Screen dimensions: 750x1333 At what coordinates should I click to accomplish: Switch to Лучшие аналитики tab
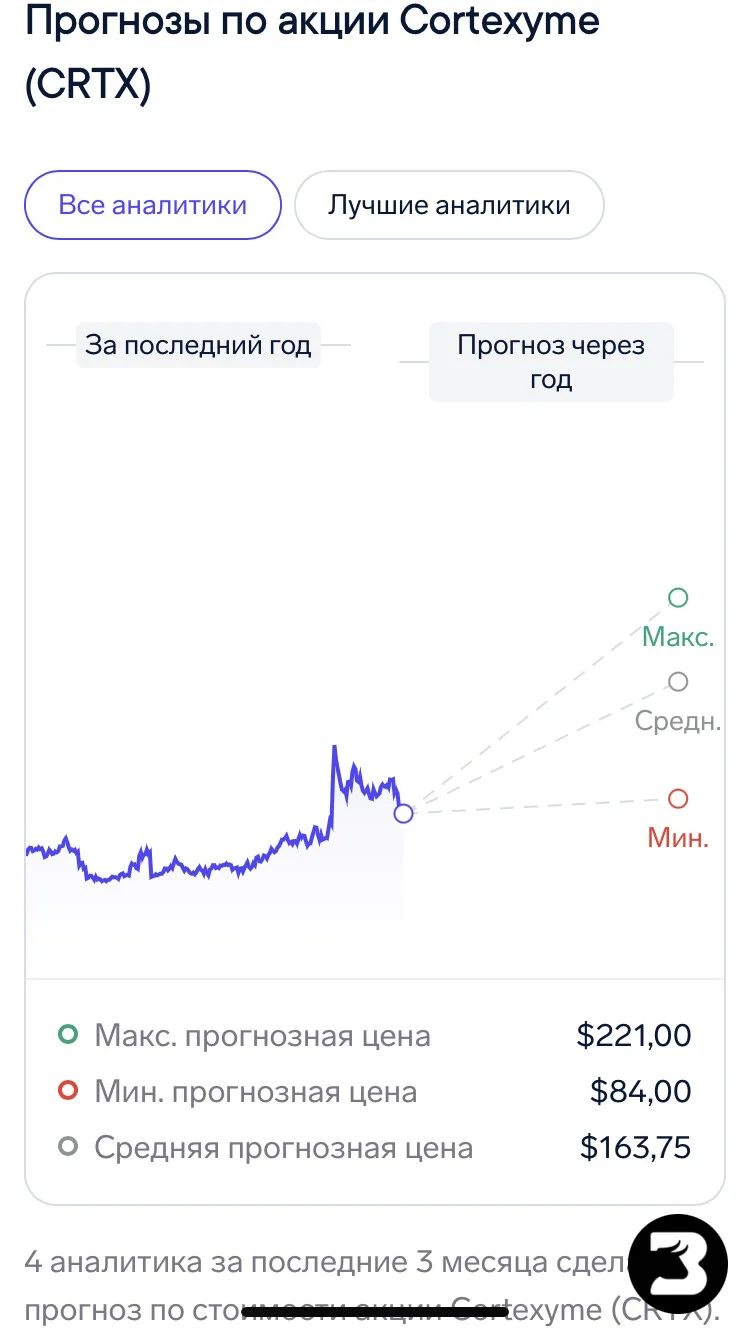[x=449, y=205]
